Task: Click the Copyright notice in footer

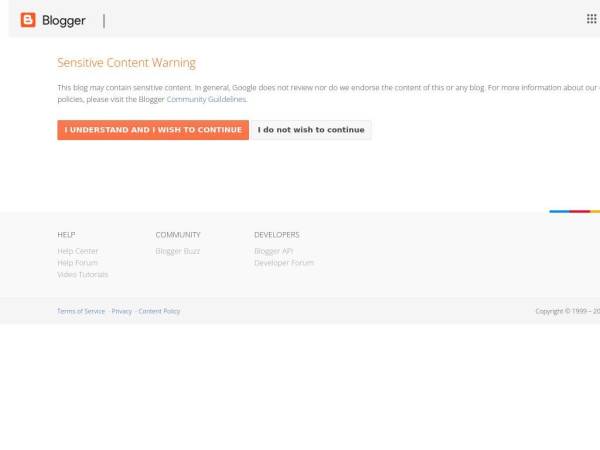Action: pos(567,311)
